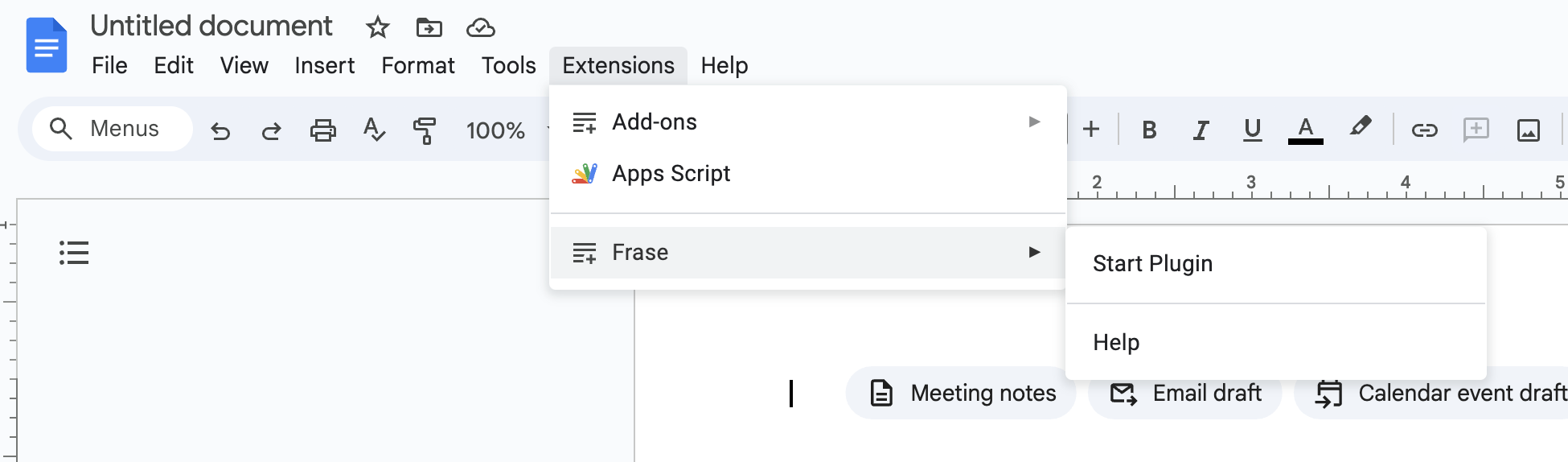Image resolution: width=1568 pixels, height=462 pixels.
Task: Click the add comment icon
Action: 1476,130
